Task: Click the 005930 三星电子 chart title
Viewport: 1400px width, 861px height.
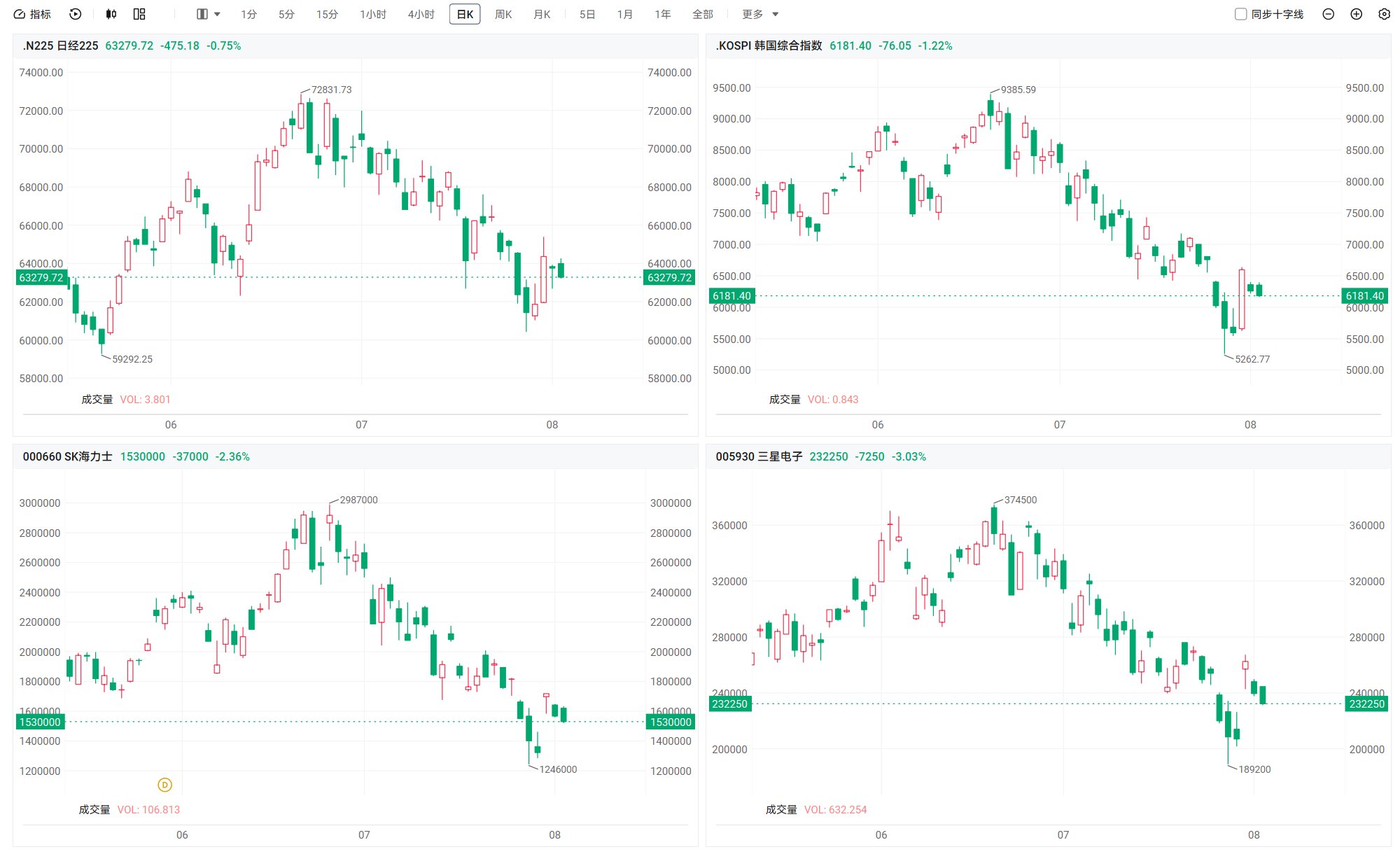Action: point(759,456)
